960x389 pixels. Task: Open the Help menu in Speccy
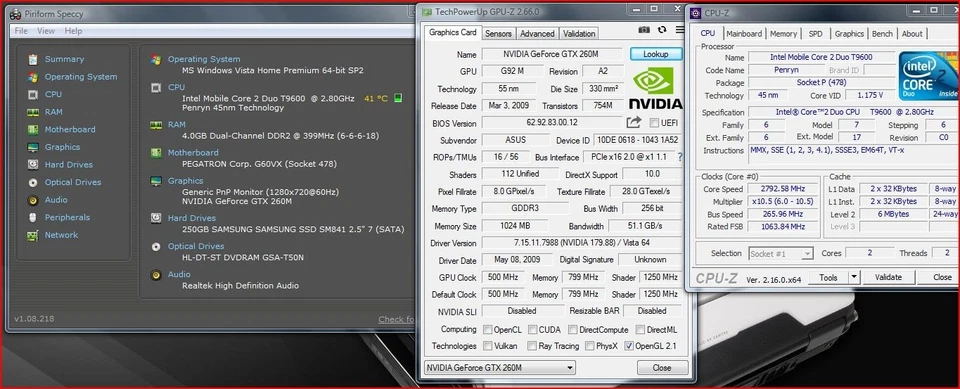[x=73, y=31]
